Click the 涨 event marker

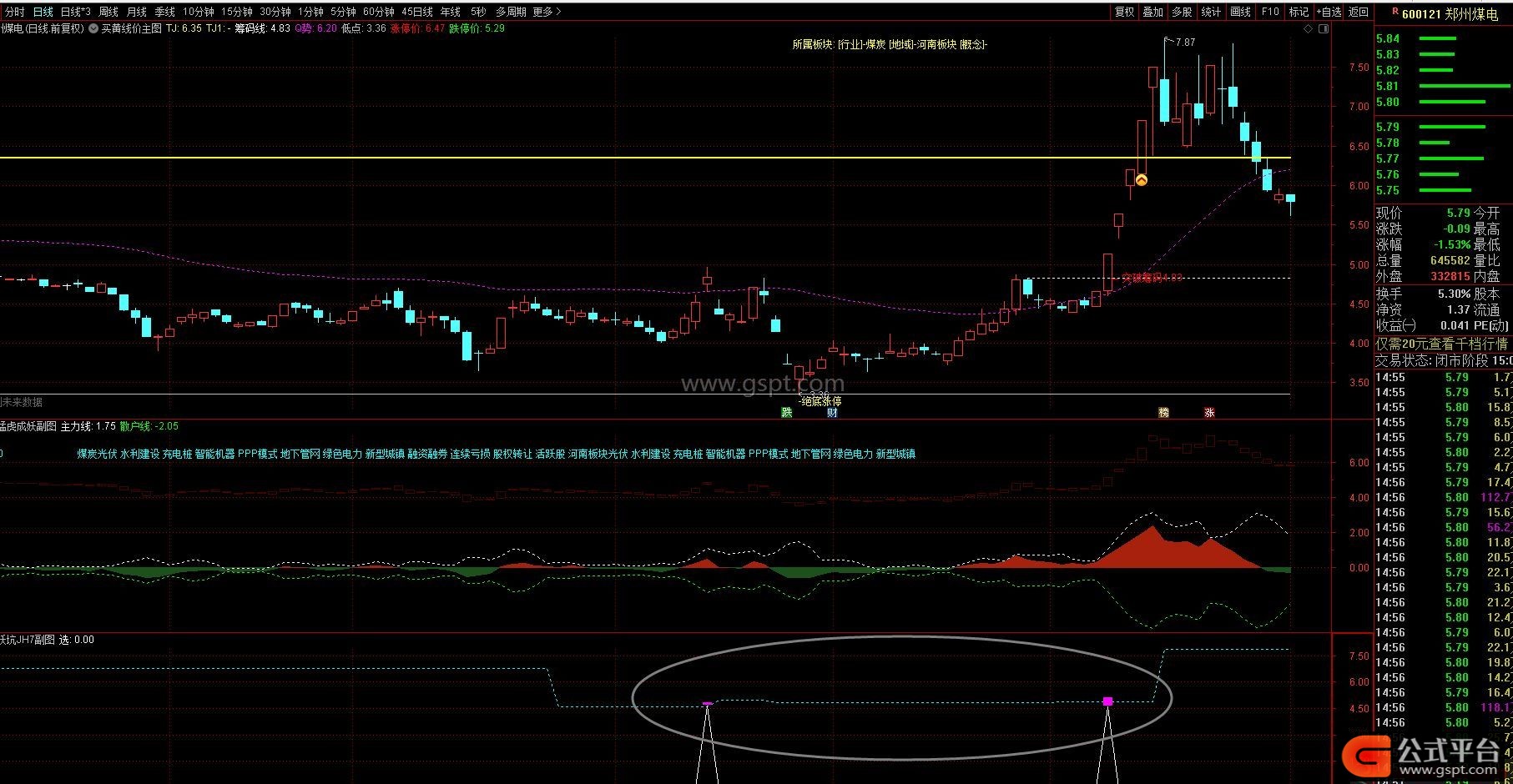click(x=1209, y=412)
